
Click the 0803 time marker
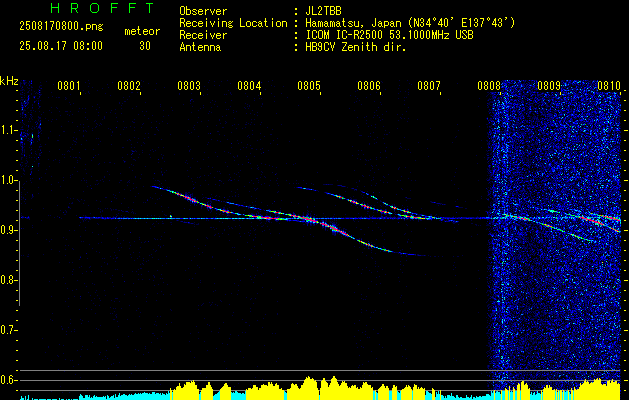[189, 85]
